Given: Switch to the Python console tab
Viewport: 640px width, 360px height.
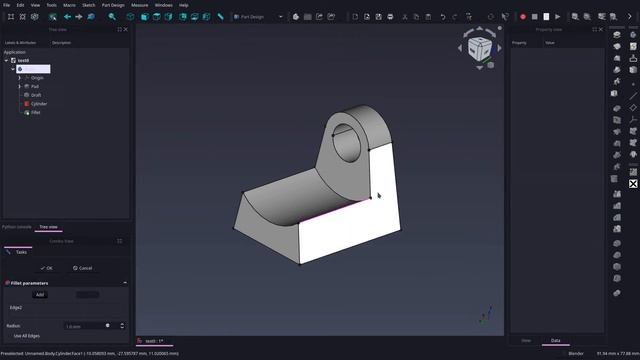Looking at the screenshot, I should [17, 227].
